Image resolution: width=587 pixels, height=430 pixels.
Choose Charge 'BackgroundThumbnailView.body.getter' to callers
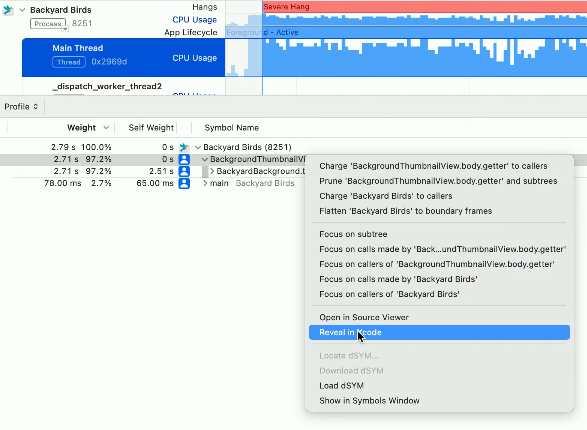pyautogui.click(x=439, y=166)
